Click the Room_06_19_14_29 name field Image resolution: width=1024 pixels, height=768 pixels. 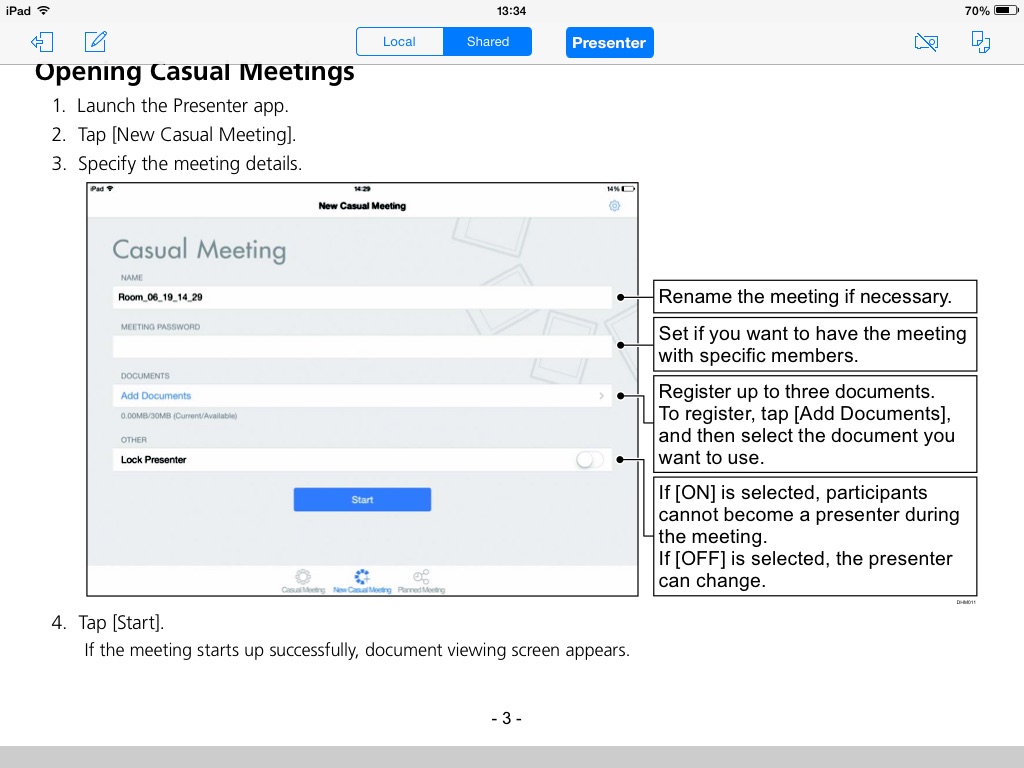[x=362, y=298]
